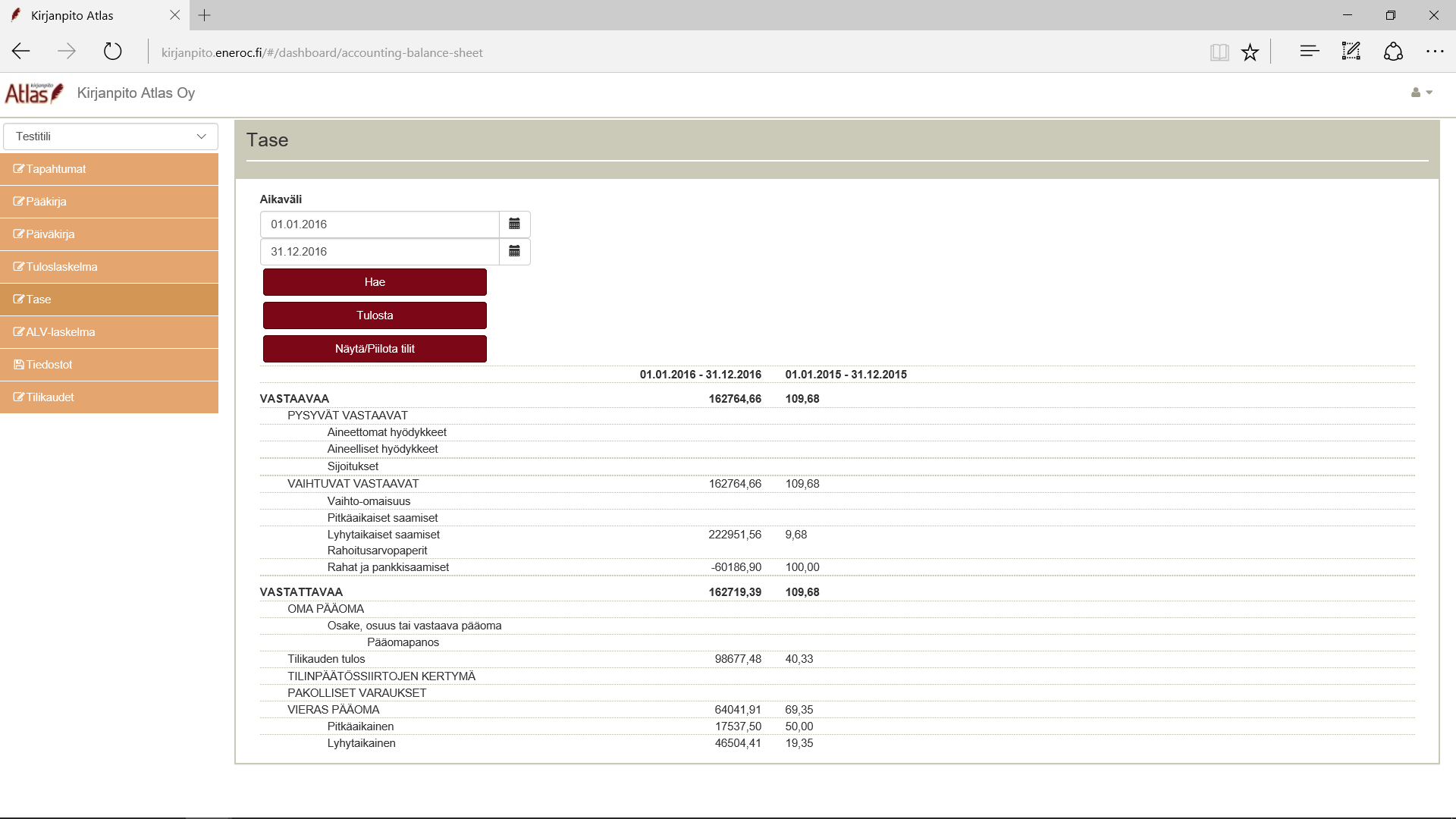1456x819 pixels.
Task: Click the value 98677,48
Action: coord(738,659)
